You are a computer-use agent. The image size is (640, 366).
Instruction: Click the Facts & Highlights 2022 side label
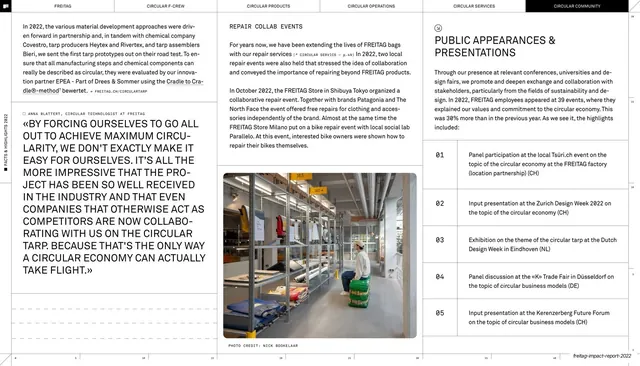(6, 140)
